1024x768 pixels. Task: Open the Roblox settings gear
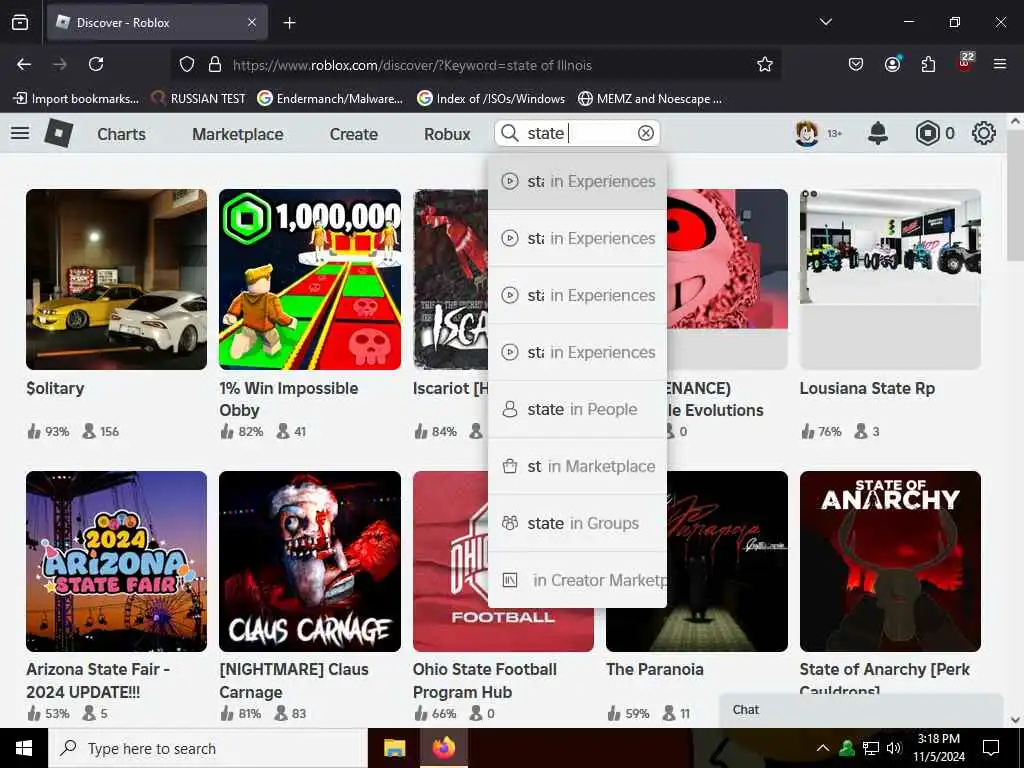pos(984,133)
